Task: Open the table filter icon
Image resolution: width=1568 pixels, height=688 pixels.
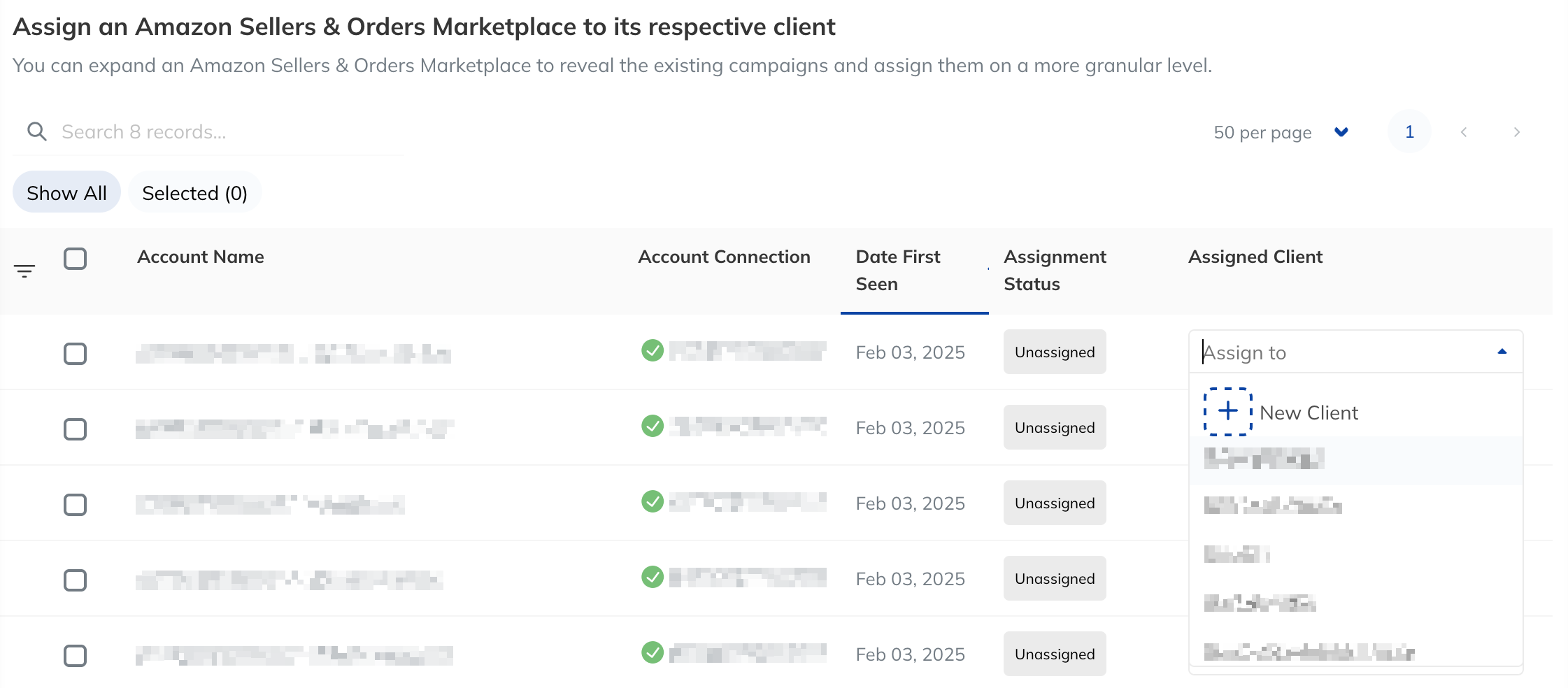Action: pyautogui.click(x=24, y=271)
